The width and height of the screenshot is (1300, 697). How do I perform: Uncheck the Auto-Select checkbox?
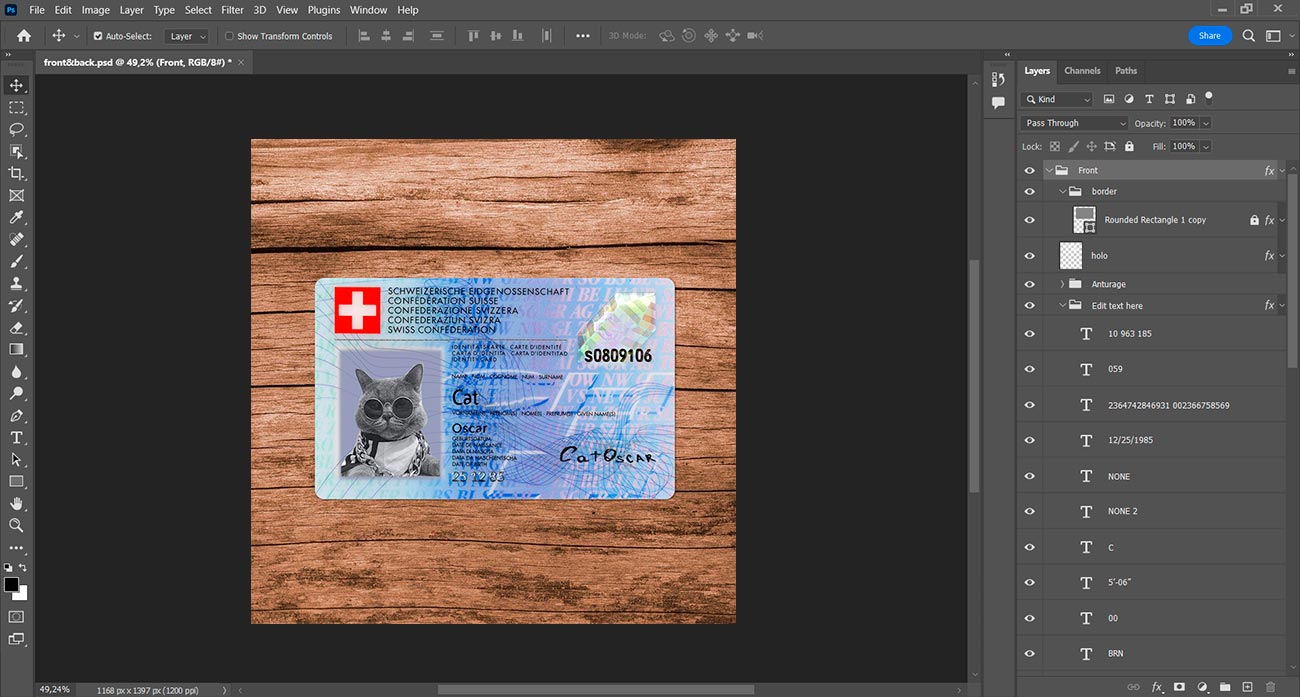[x=98, y=36]
